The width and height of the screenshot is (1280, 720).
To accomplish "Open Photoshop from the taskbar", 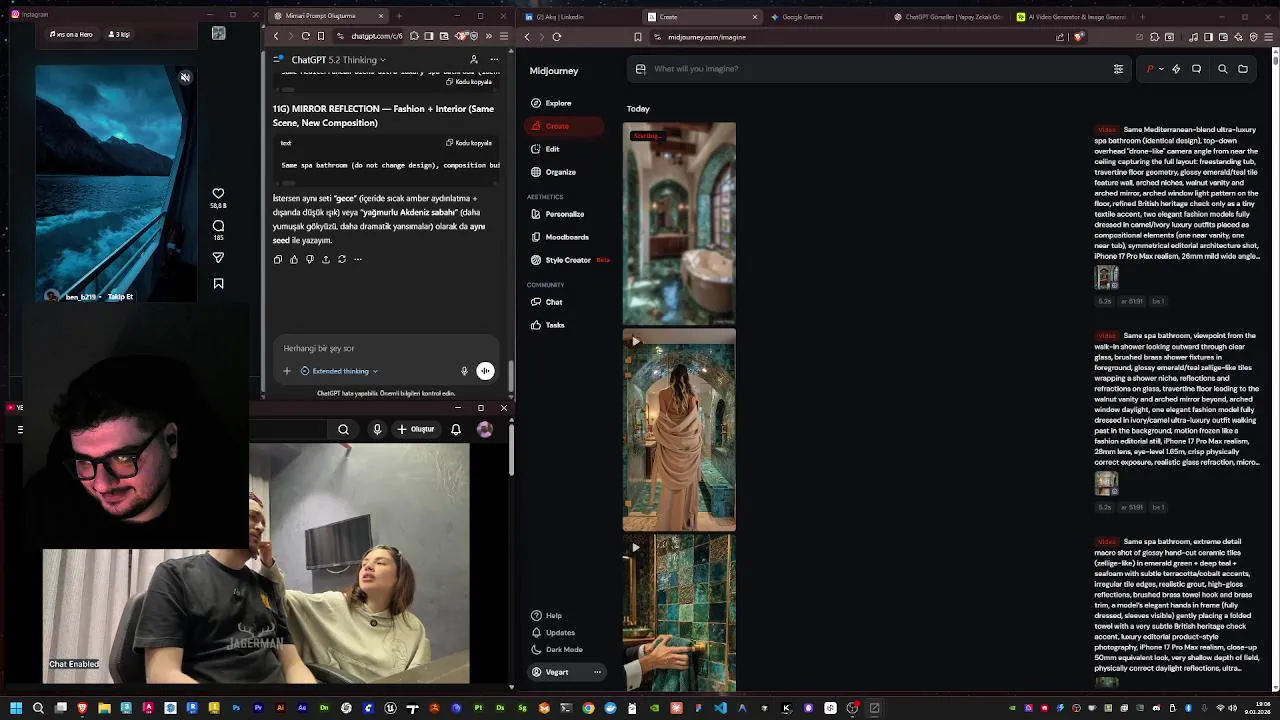I will tap(236, 708).
